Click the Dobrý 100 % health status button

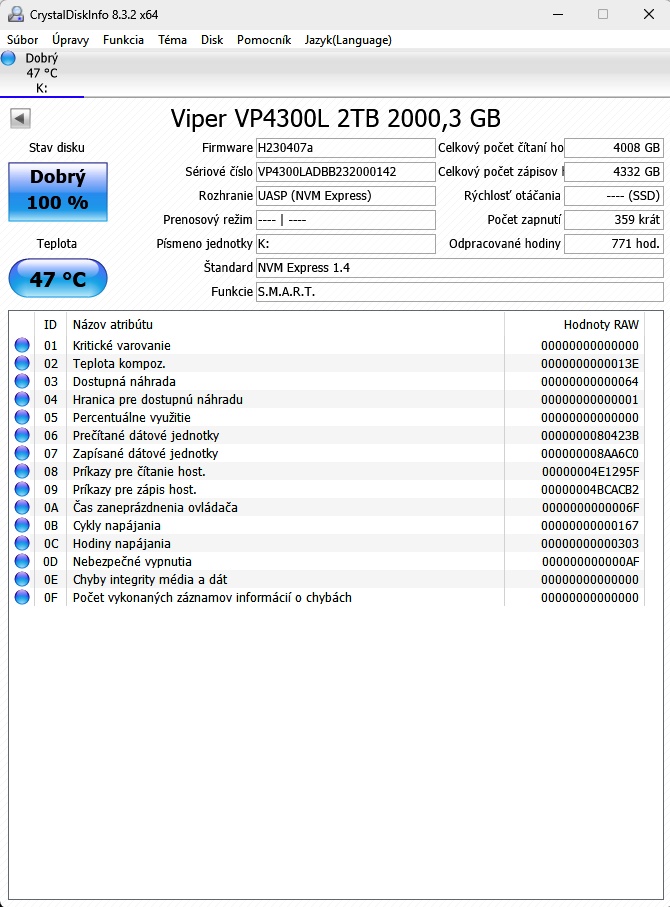point(58,192)
